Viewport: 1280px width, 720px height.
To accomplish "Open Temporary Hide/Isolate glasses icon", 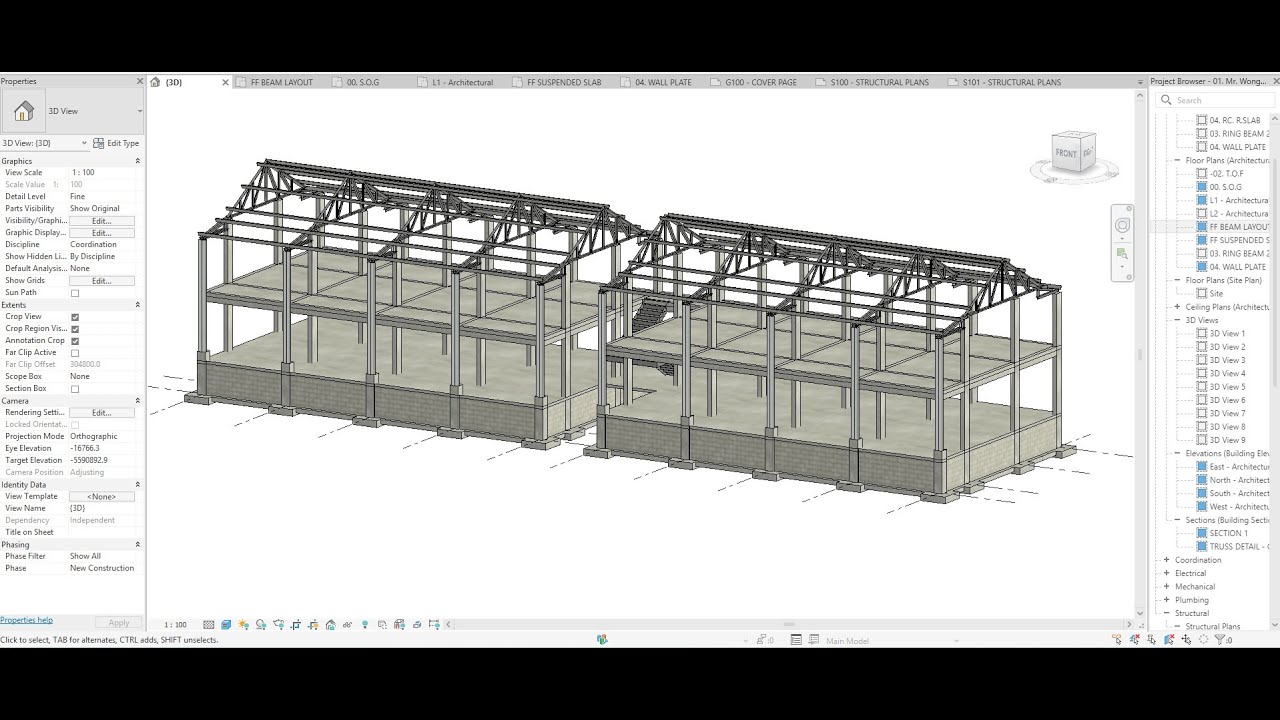I will coord(347,625).
